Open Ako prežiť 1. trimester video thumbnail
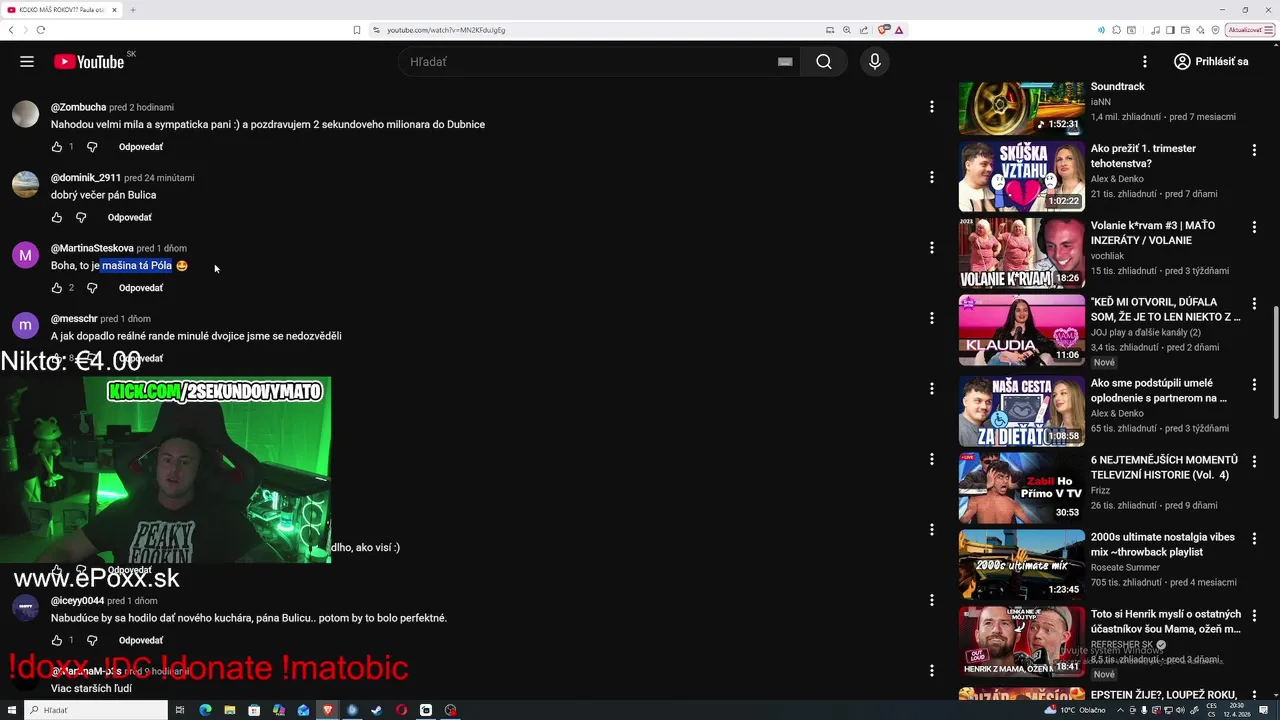 [1021, 176]
